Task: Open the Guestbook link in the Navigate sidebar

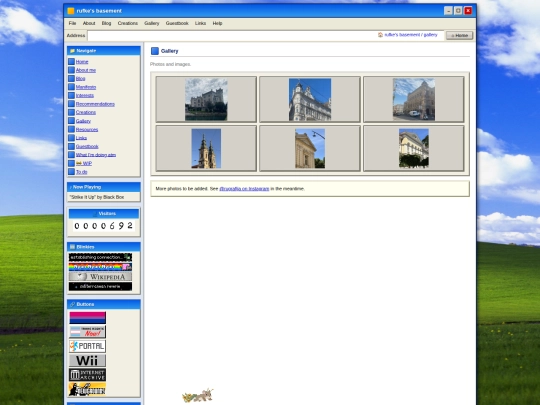Action: 87,146
